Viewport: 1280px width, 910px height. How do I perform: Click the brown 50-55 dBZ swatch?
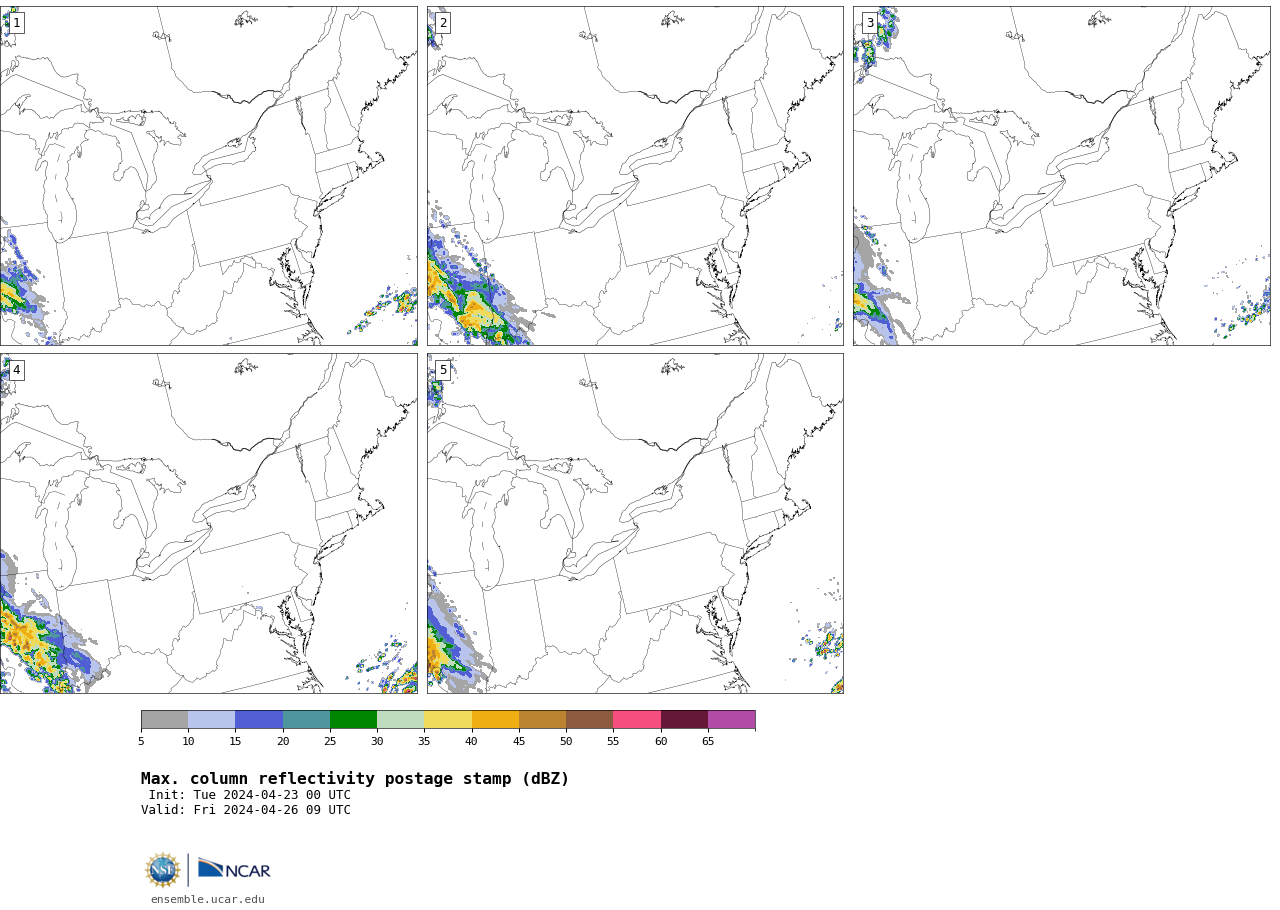pos(590,720)
